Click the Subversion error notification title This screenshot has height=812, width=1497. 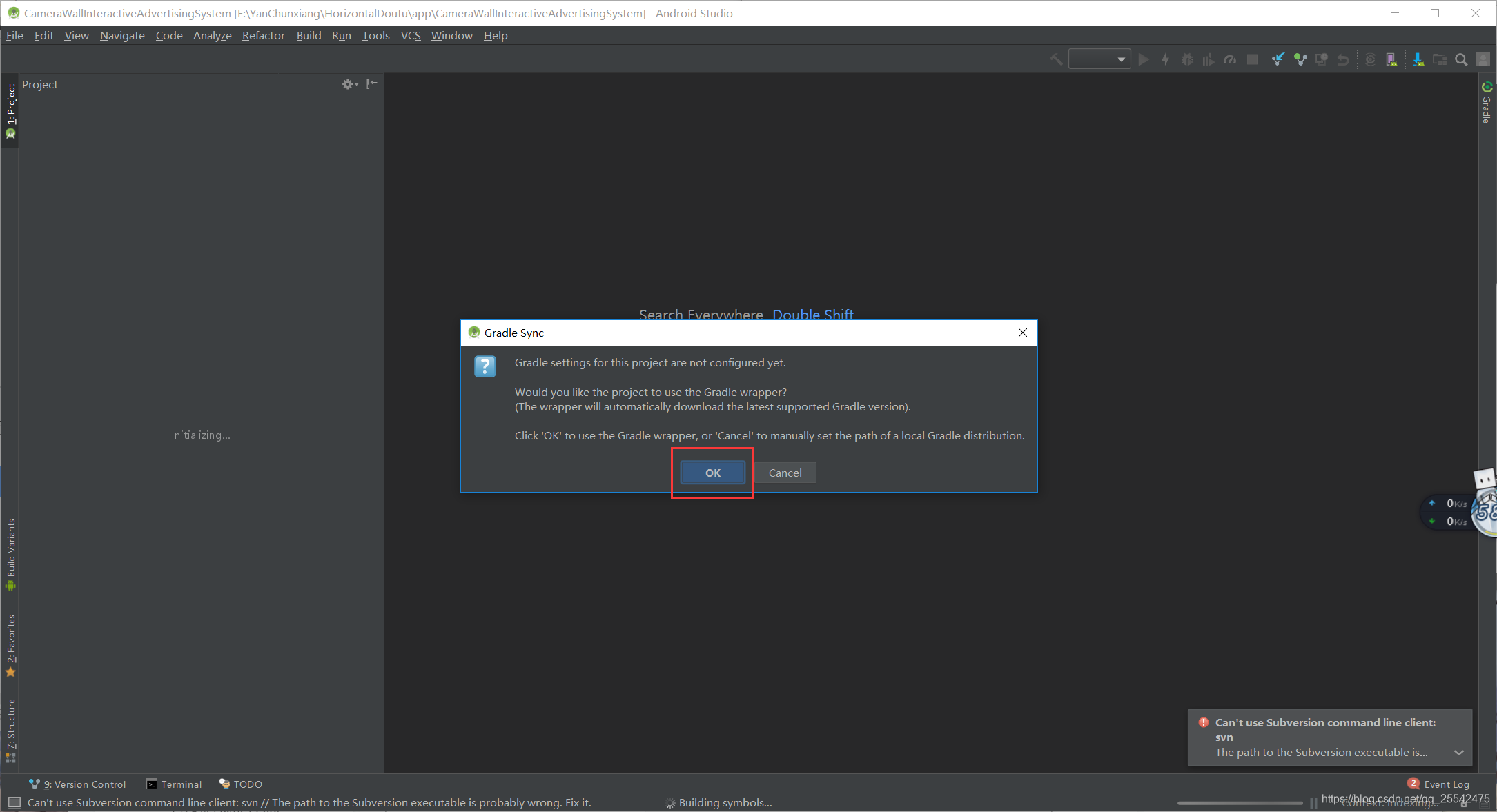click(1325, 730)
